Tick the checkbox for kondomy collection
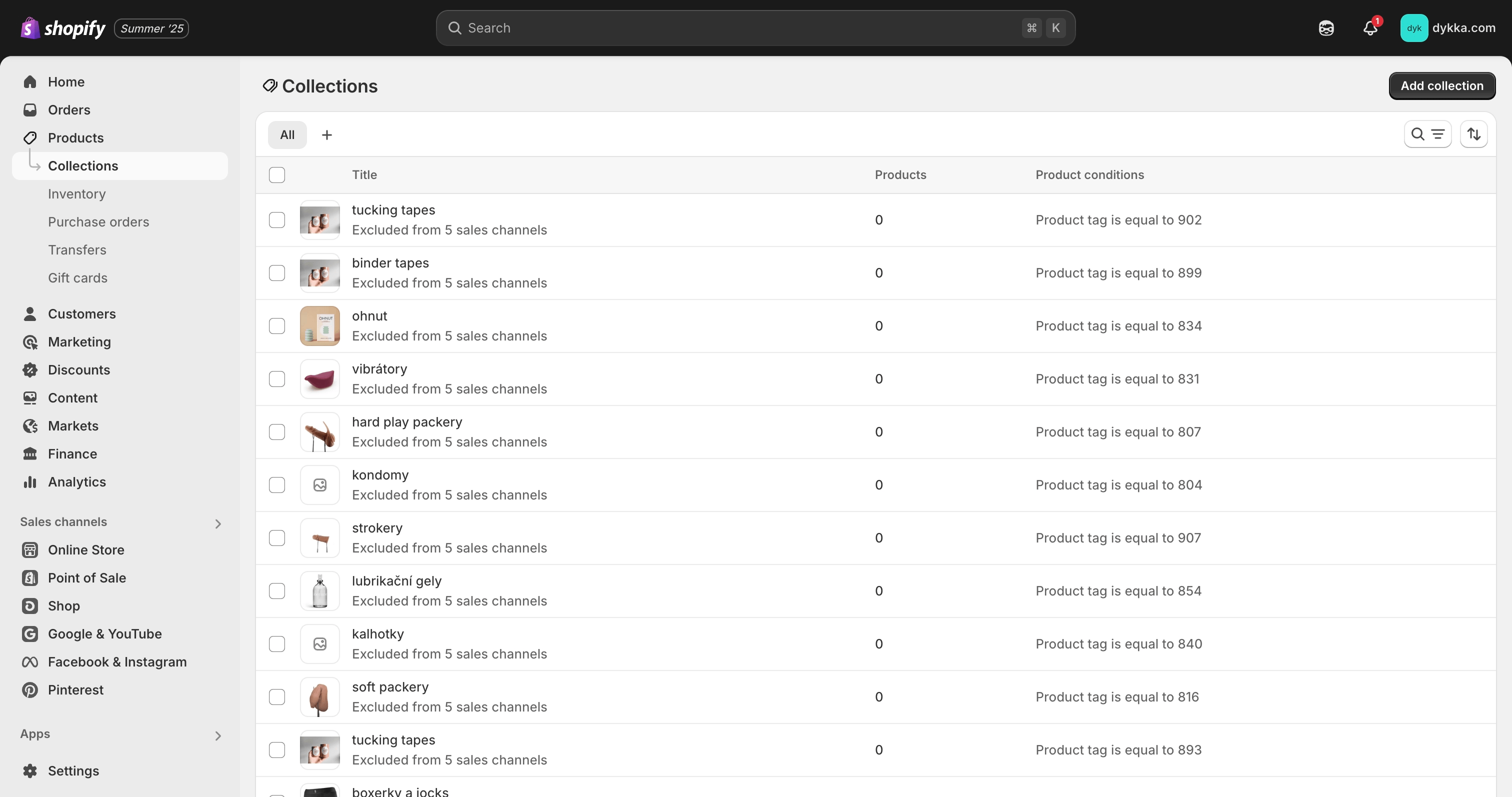This screenshot has width=1512, height=797. pyautogui.click(x=276, y=485)
